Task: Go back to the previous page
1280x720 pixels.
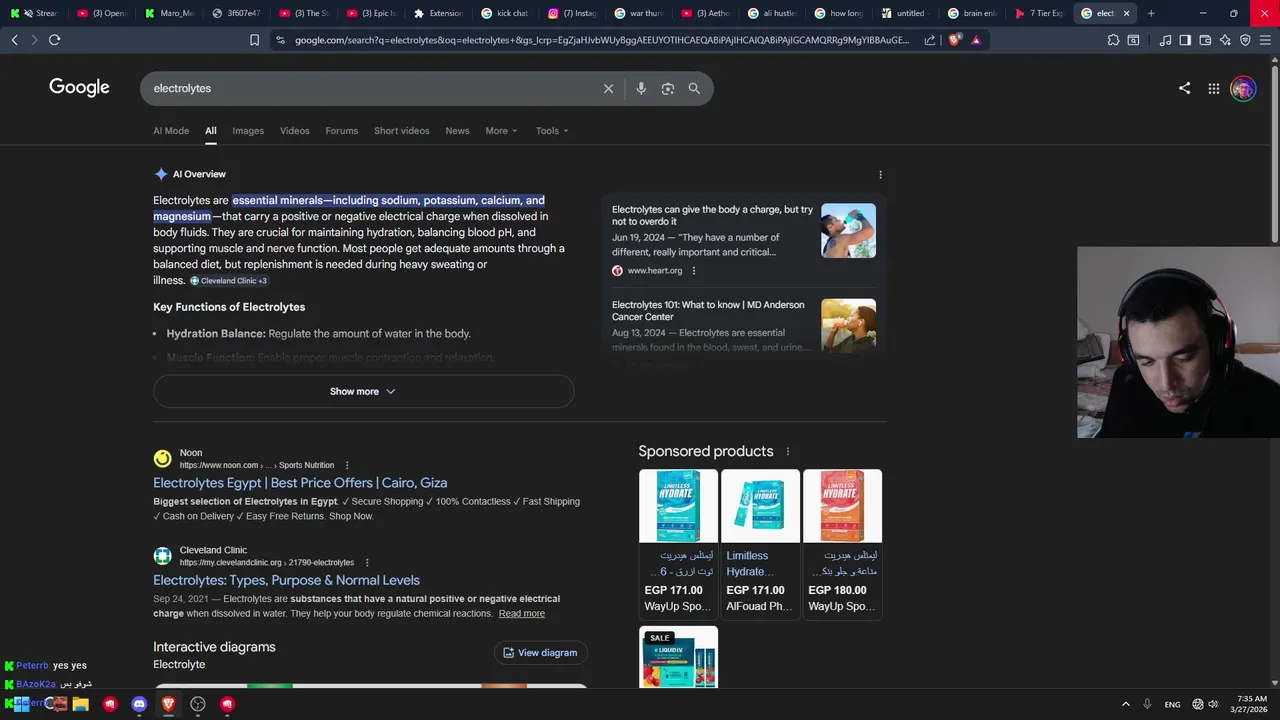Action: click(x=14, y=40)
